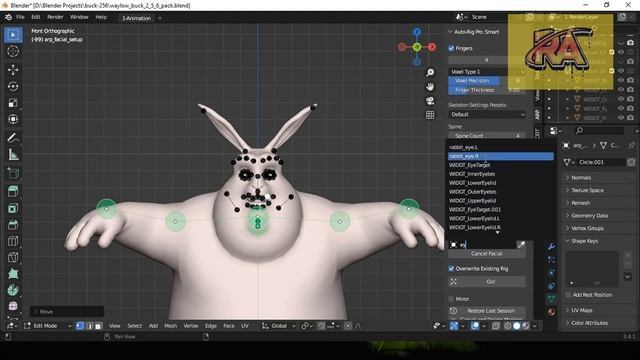
Task: Expand the Normals panel
Action: coord(581,178)
